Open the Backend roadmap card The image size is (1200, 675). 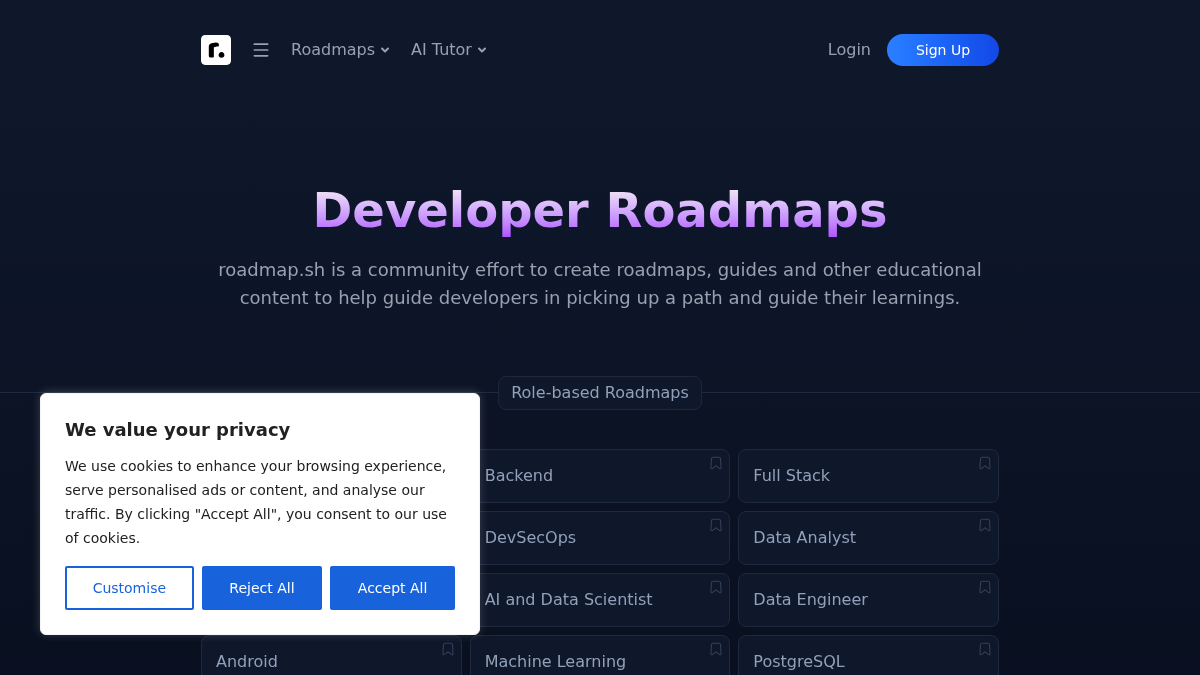click(600, 476)
